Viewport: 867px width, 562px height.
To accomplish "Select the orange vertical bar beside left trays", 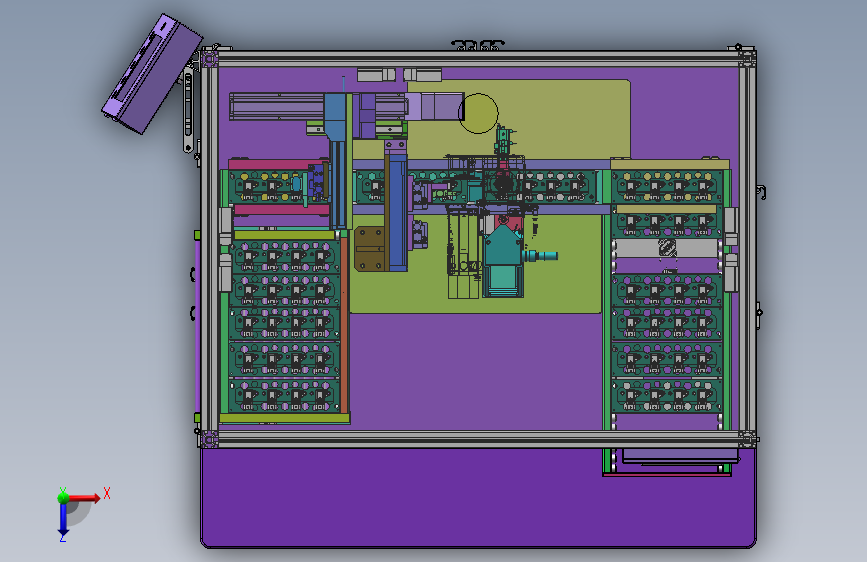I will click(344, 325).
